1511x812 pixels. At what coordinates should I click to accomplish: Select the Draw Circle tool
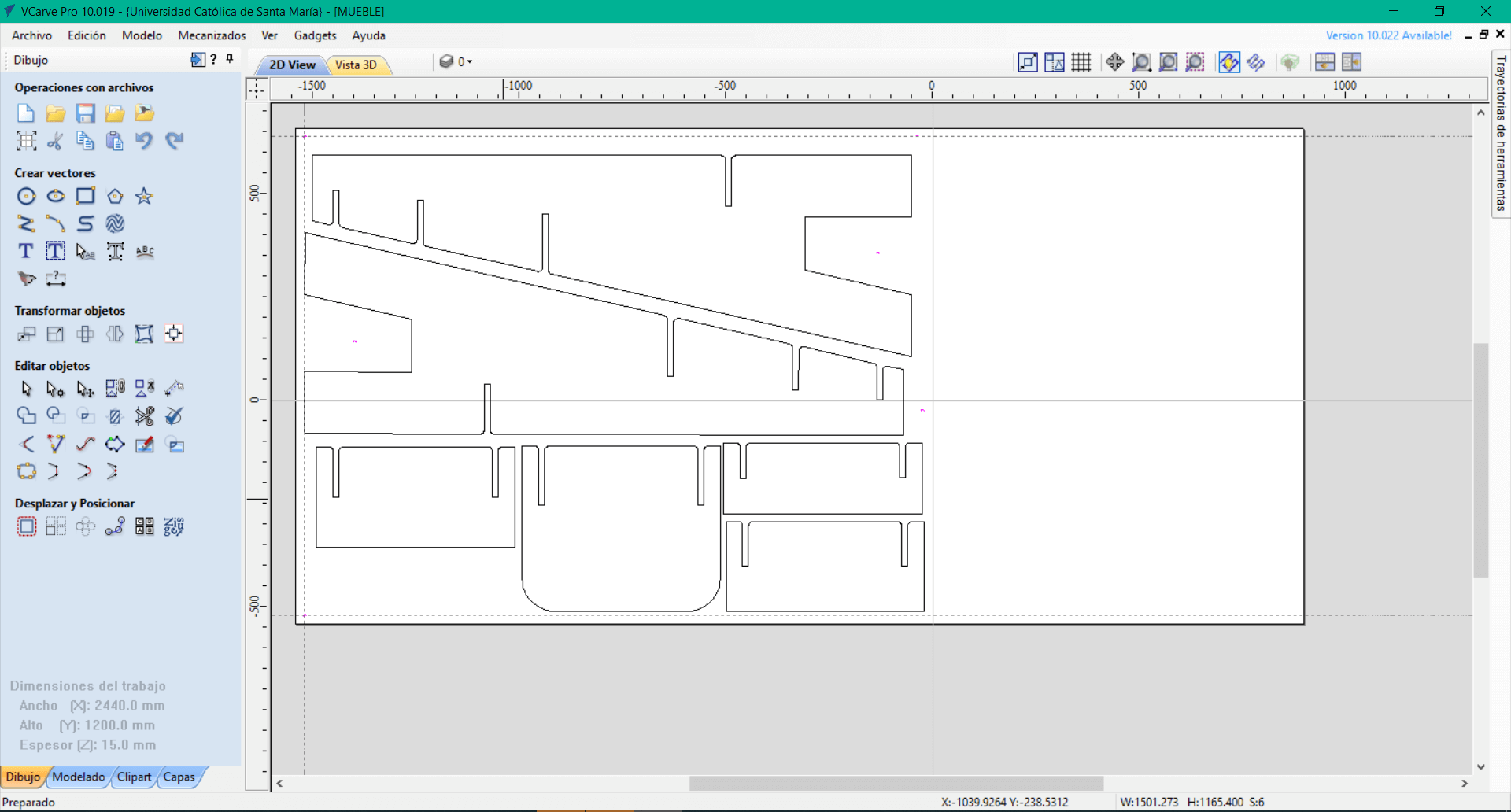tap(26, 196)
